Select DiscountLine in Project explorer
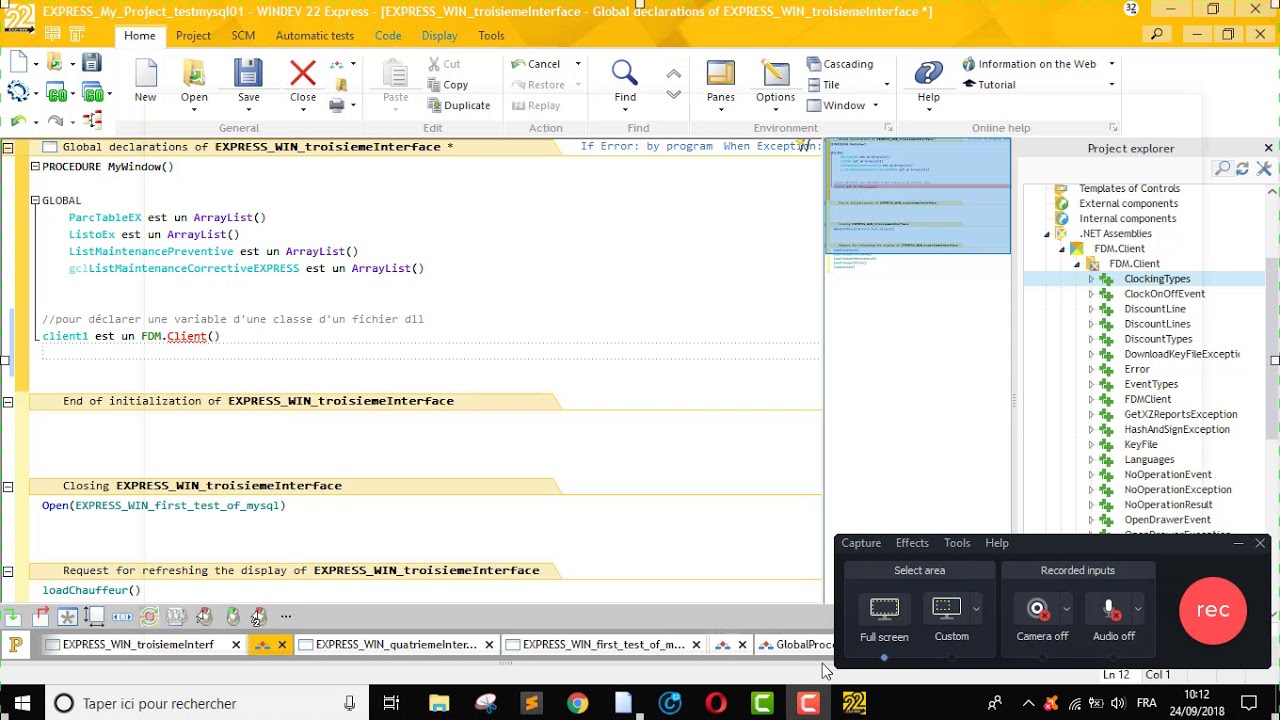The image size is (1280, 720). coord(1154,309)
